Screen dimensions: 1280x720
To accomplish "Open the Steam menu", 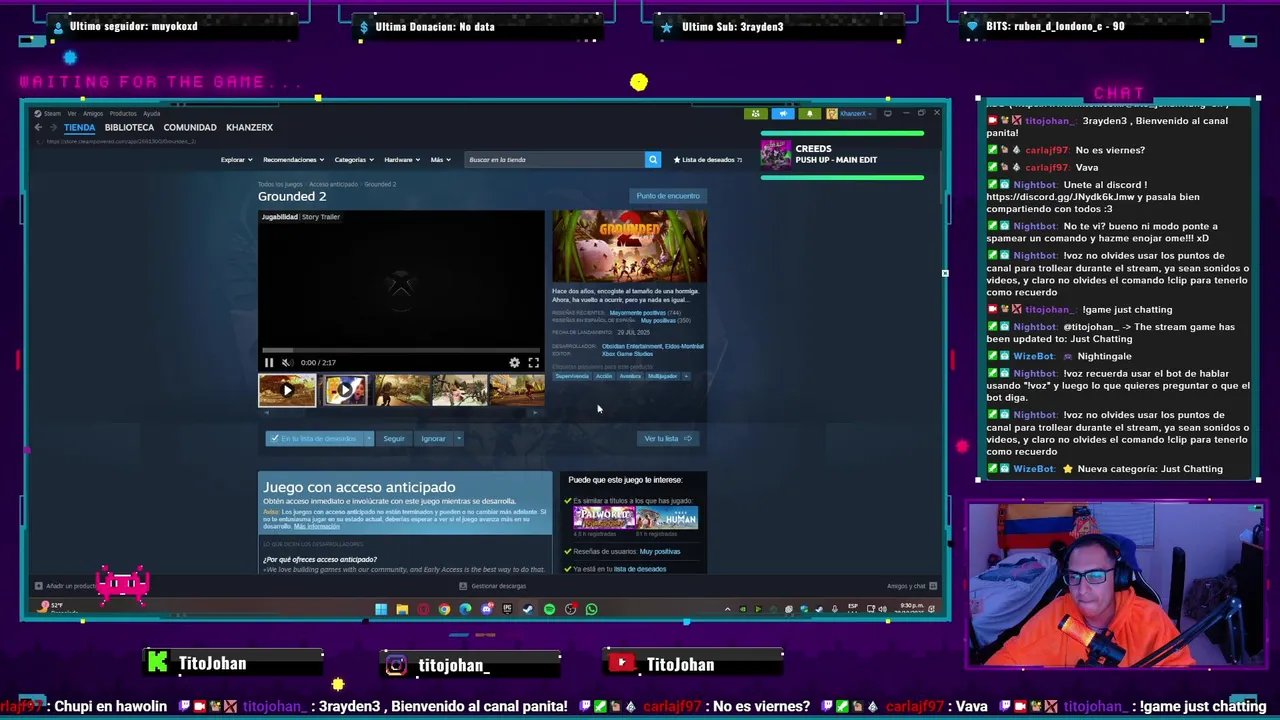I will 52,113.
